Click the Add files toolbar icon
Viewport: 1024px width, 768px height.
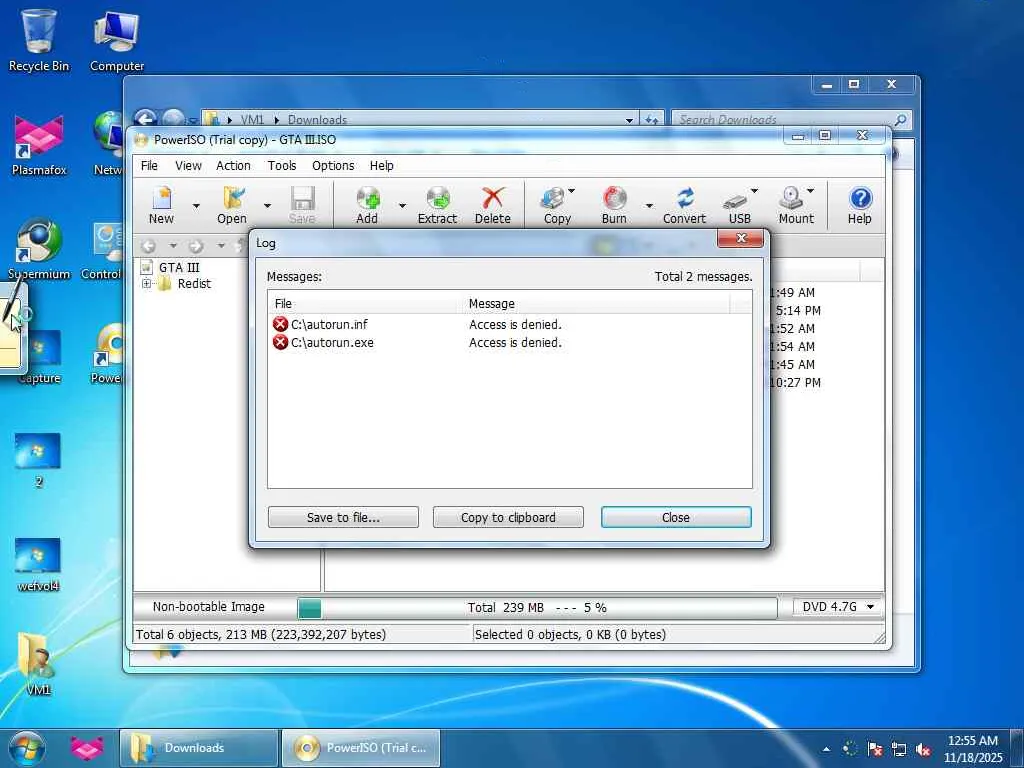pos(367,204)
